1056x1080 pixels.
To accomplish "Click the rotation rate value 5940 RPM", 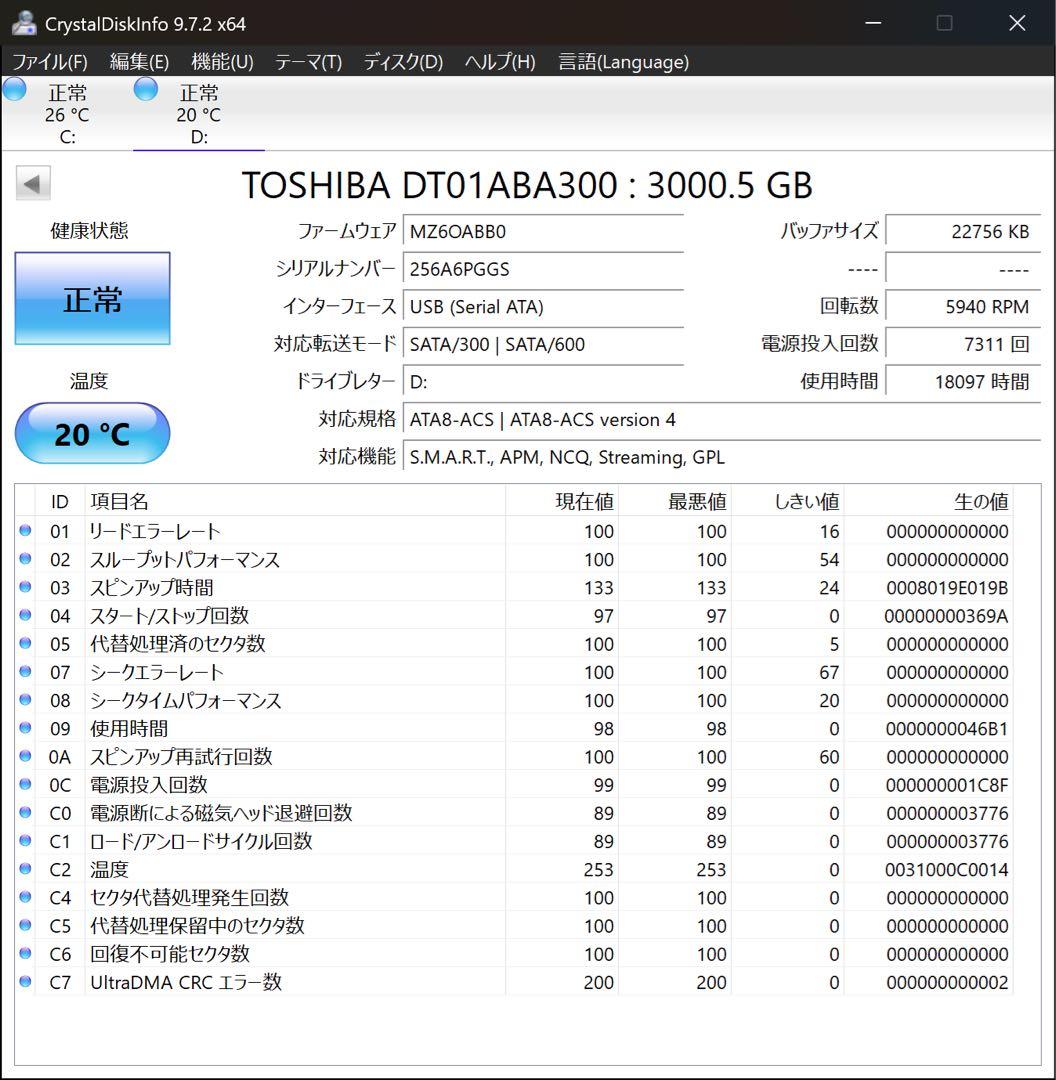I will [962, 307].
